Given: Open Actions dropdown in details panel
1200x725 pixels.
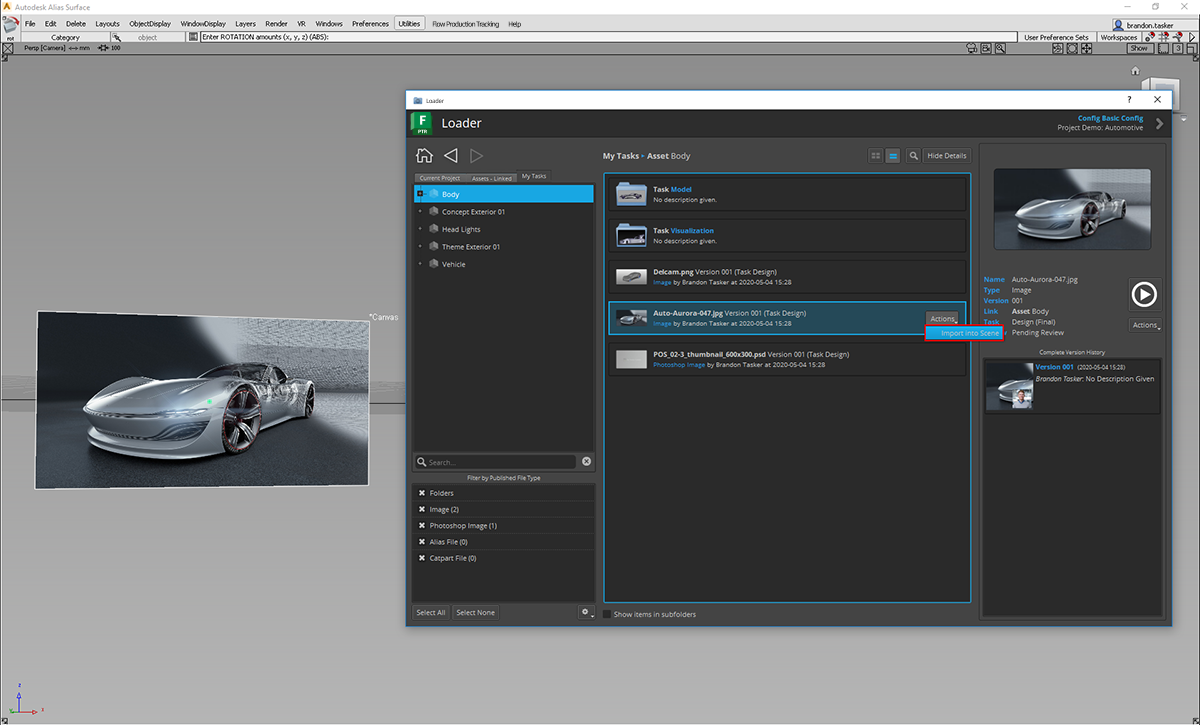Looking at the screenshot, I should 1146,325.
